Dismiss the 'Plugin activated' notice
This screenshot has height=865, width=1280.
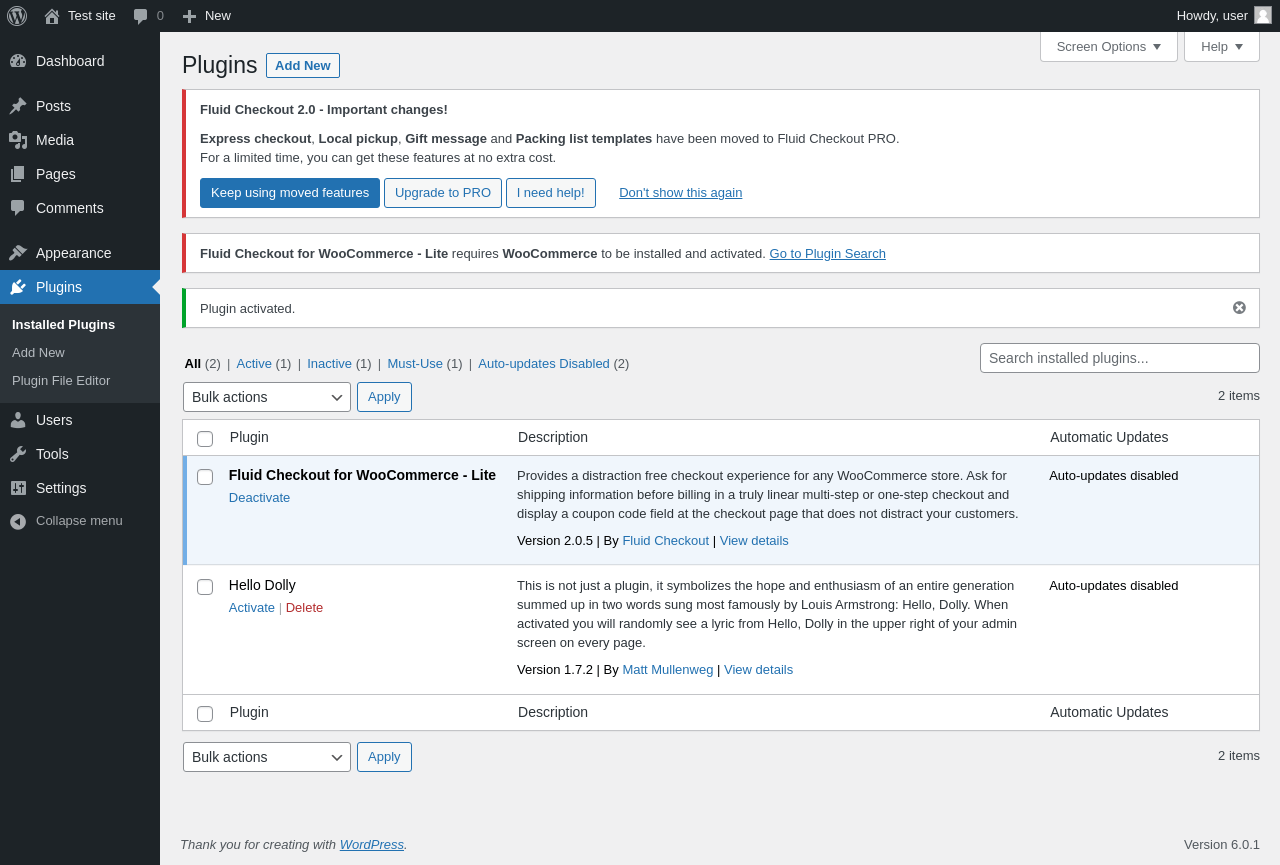point(1239,308)
